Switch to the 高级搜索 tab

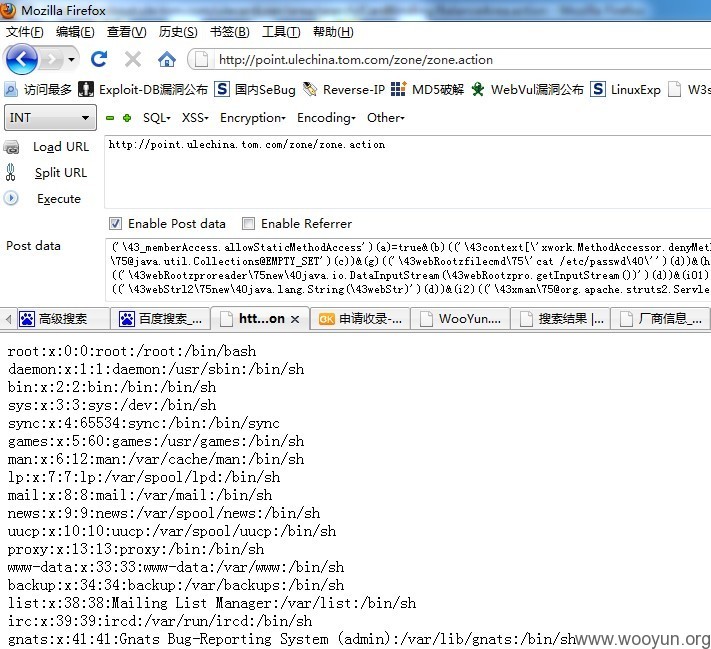coord(63,319)
